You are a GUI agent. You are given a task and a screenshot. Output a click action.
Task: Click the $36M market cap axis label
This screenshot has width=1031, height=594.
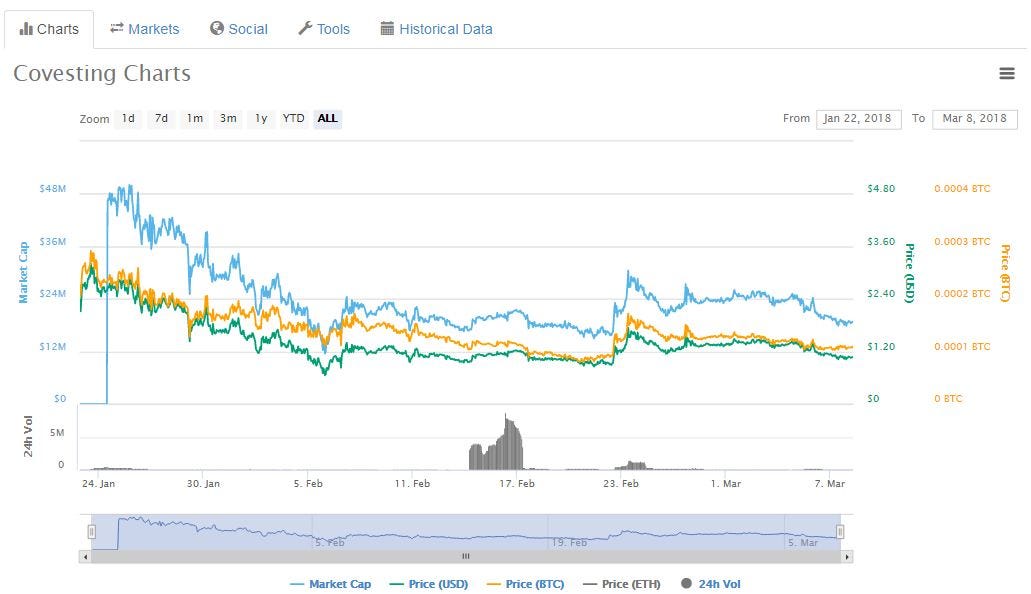[x=53, y=241]
